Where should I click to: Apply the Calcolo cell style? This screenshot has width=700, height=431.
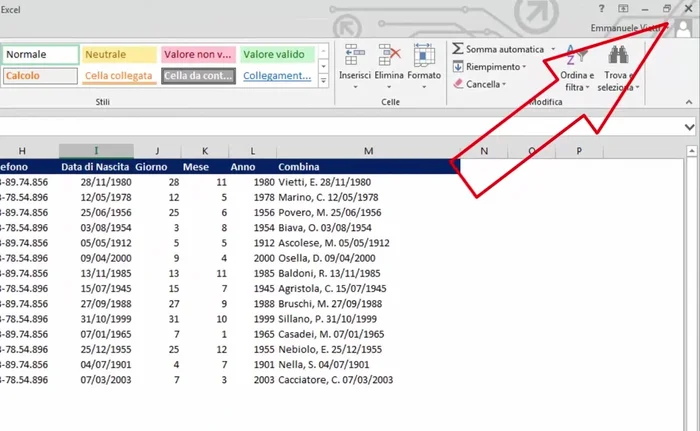click(x=41, y=76)
